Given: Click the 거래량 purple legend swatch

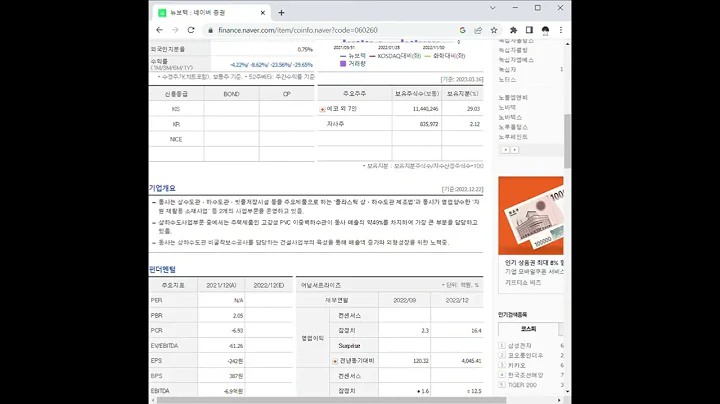Looking at the screenshot, I should tap(343, 64).
